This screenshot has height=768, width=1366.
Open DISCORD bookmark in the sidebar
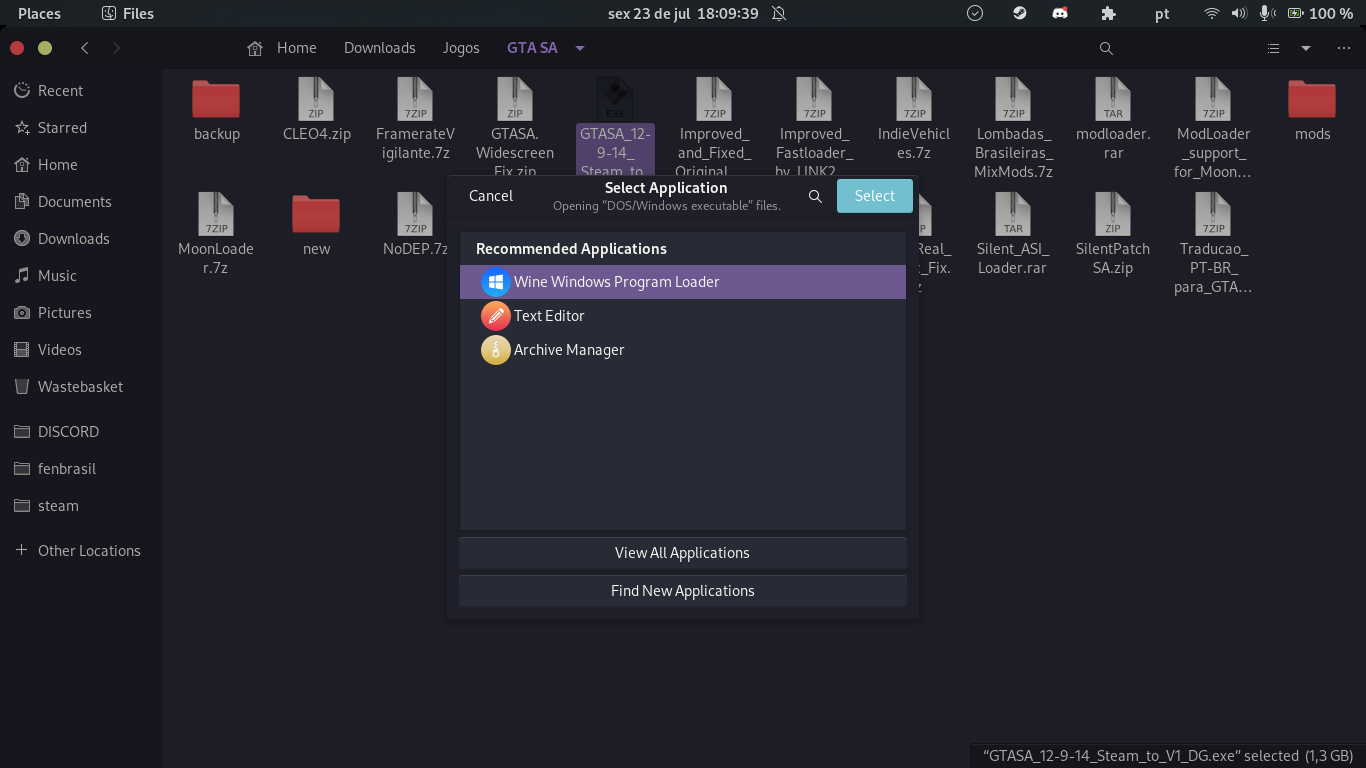[81, 432]
